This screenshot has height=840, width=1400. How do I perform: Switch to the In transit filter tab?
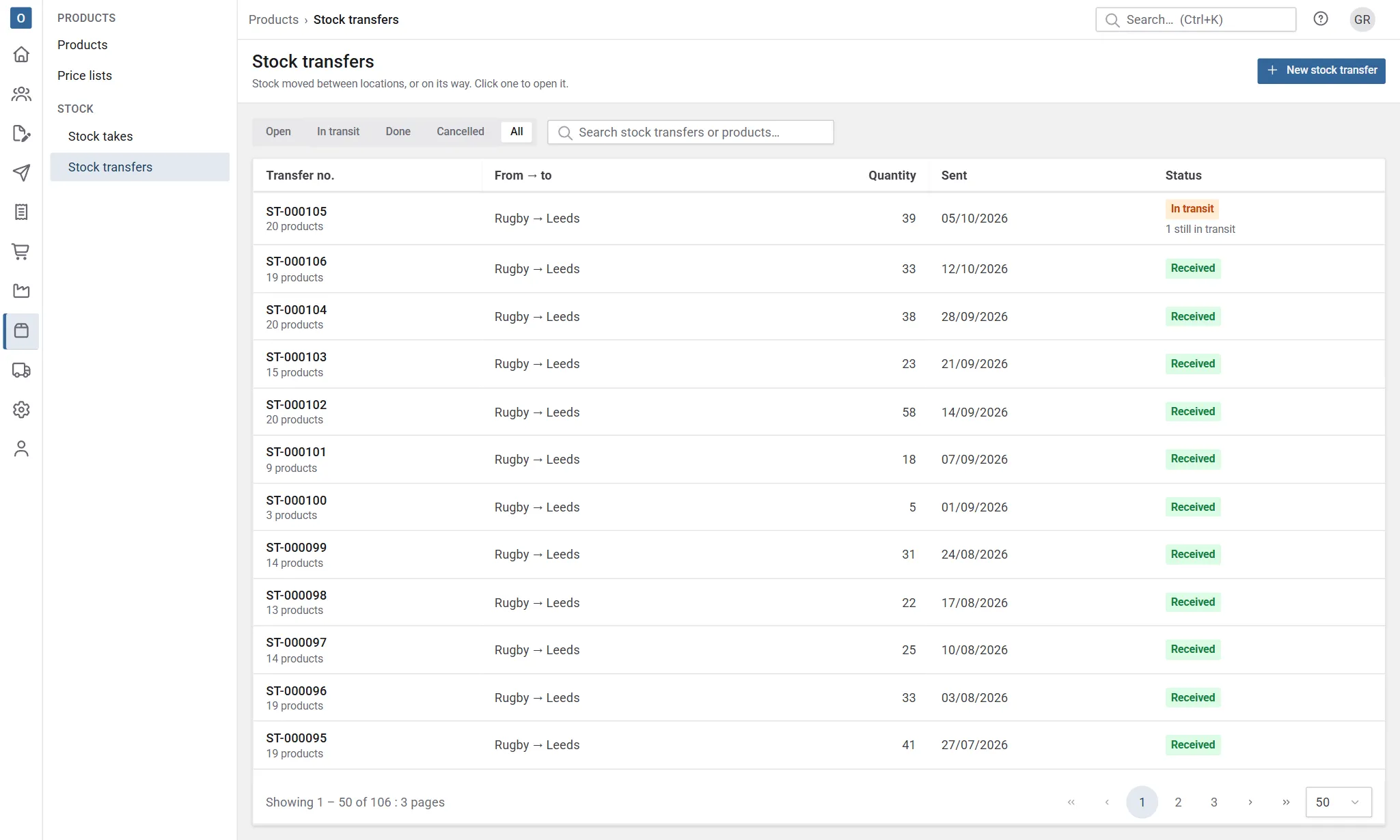pyautogui.click(x=338, y=132)
